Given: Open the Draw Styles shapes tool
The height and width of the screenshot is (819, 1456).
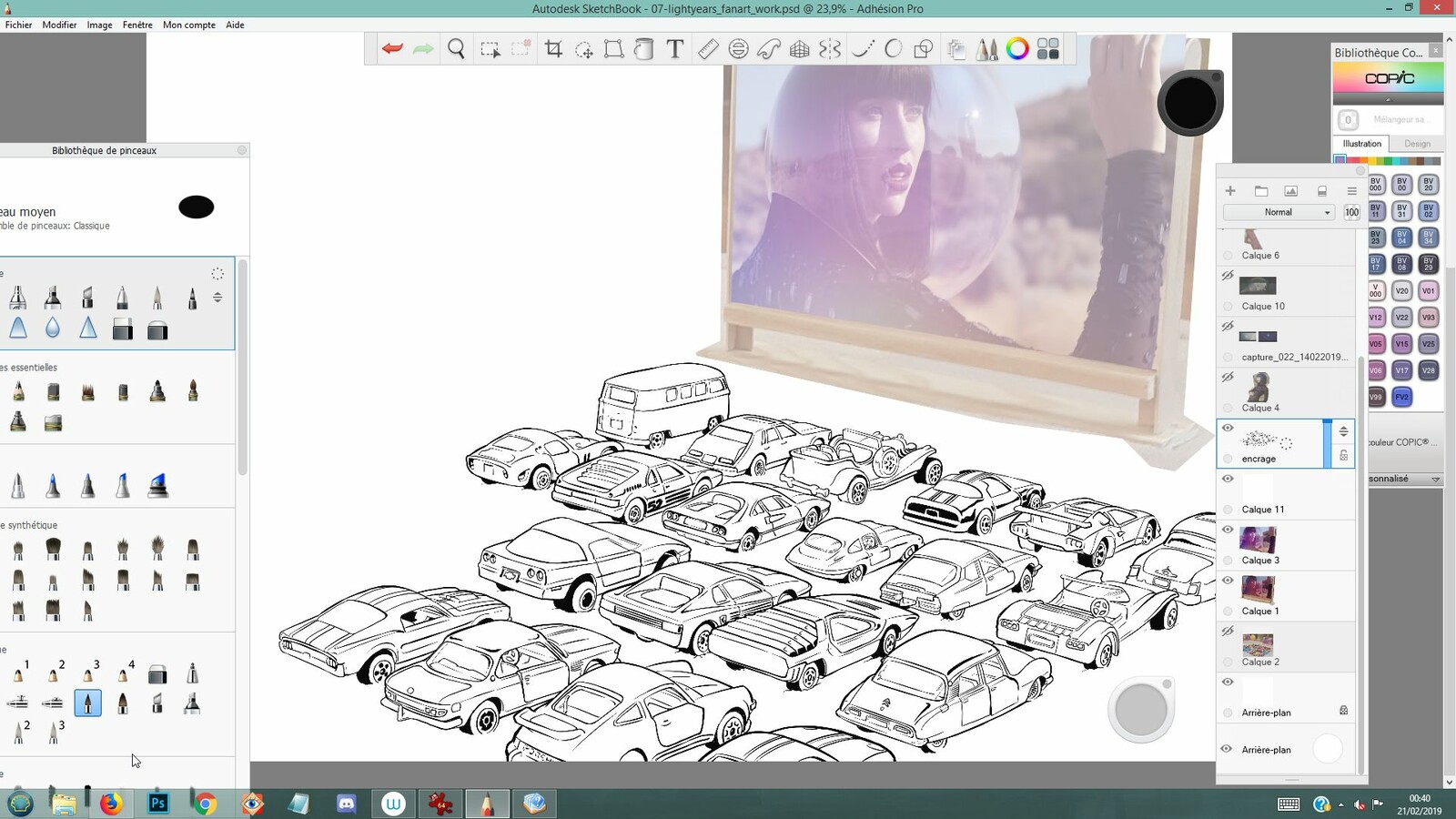Looking at the screenshot, I should pos(924,49).
